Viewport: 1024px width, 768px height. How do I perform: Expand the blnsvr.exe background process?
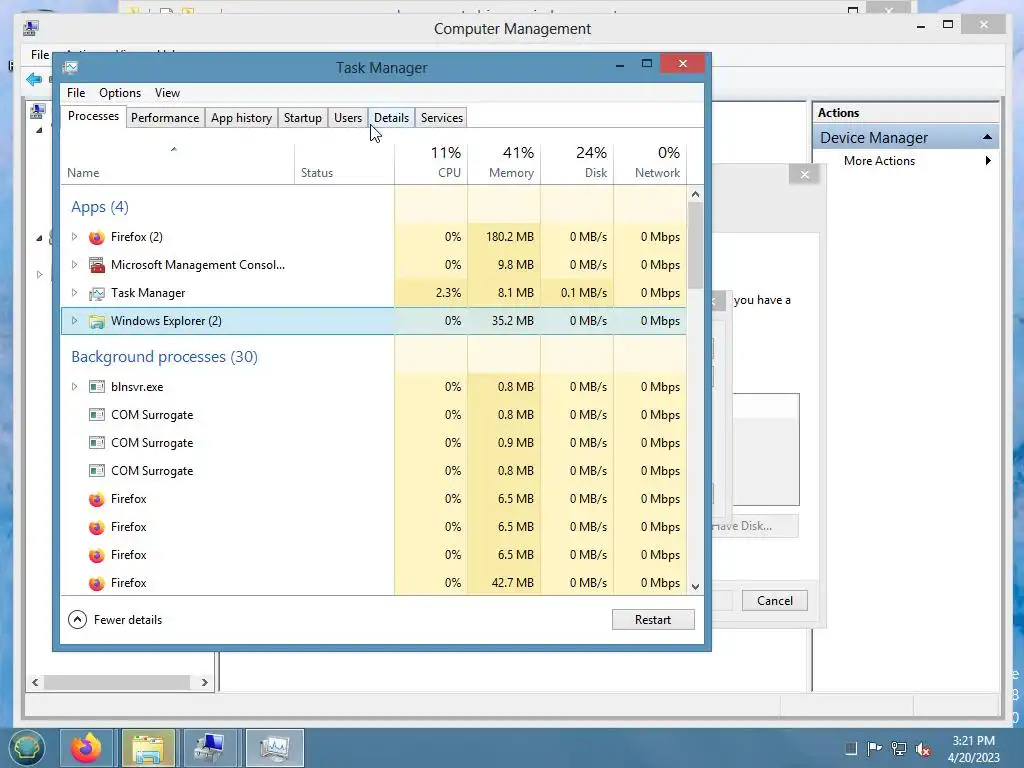pyautogui.click(x=74, y=387)
